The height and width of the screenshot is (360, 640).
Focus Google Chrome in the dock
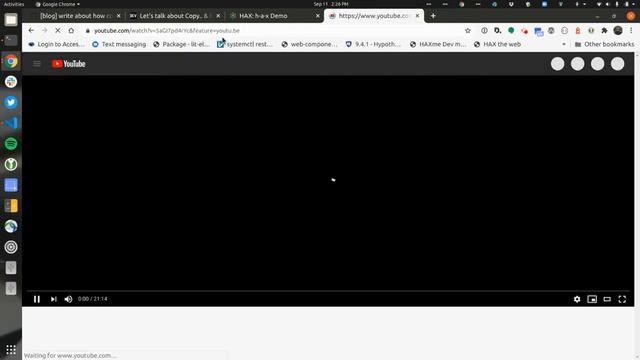pos(11,61)
